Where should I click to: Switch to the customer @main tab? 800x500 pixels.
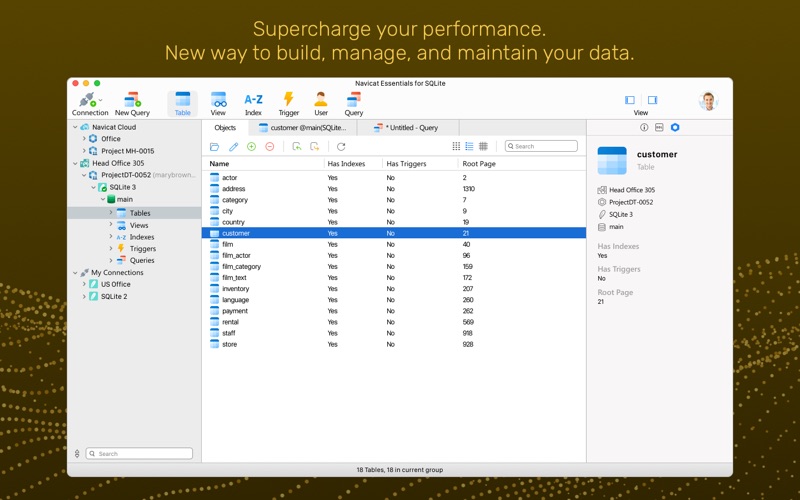[x=303, y=128]
